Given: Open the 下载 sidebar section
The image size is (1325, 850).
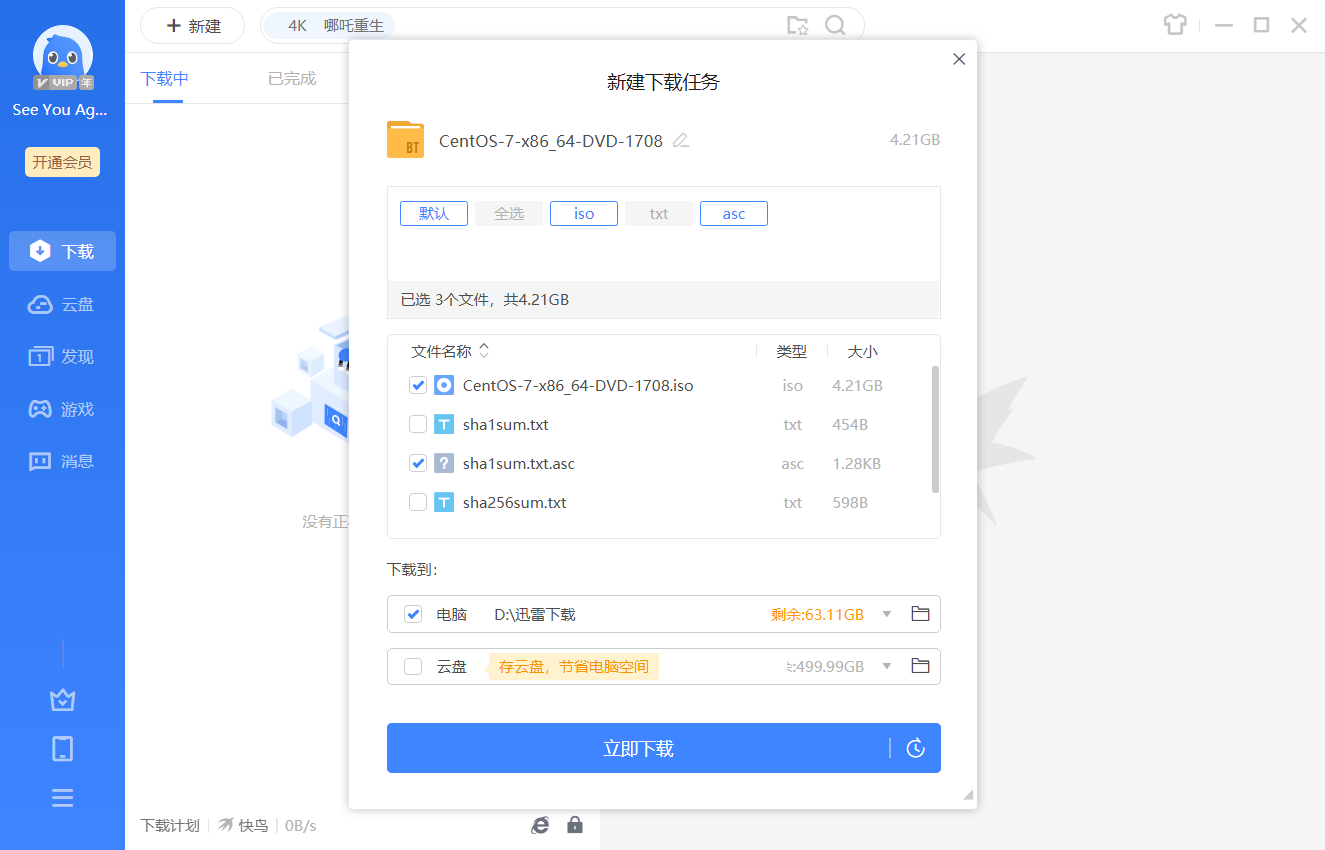Looking at the screenshot, I should pos(62,251).
